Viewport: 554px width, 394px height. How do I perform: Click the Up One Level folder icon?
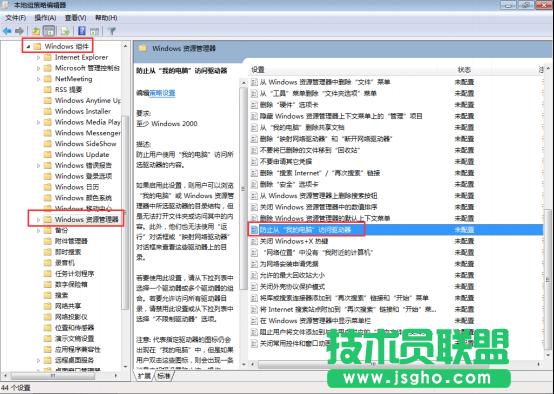[x=36, y=31]
